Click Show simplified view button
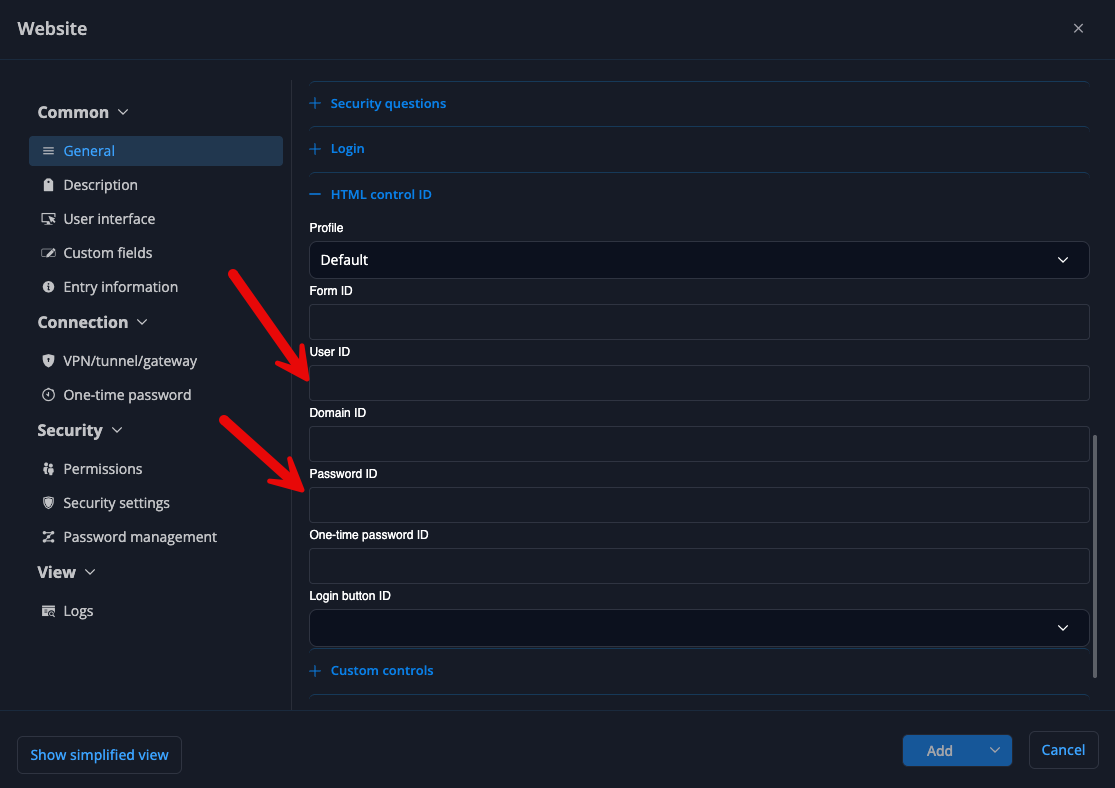This screenshot has width=1115, height=788. click(100, 755)
